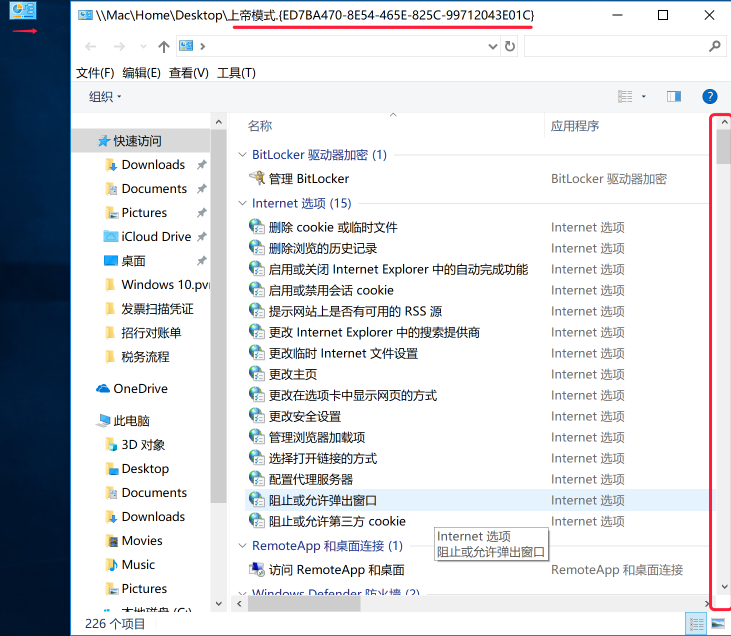Click file list vertical scroll down arrow
This screenshot has height=636, width=731.
coord(724,587)
